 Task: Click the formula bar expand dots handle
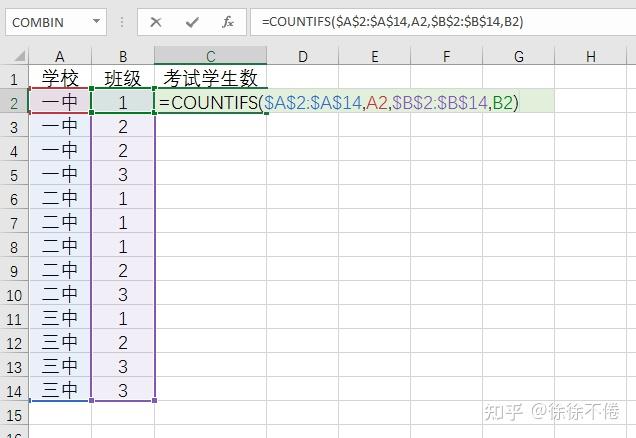[122, 22]
